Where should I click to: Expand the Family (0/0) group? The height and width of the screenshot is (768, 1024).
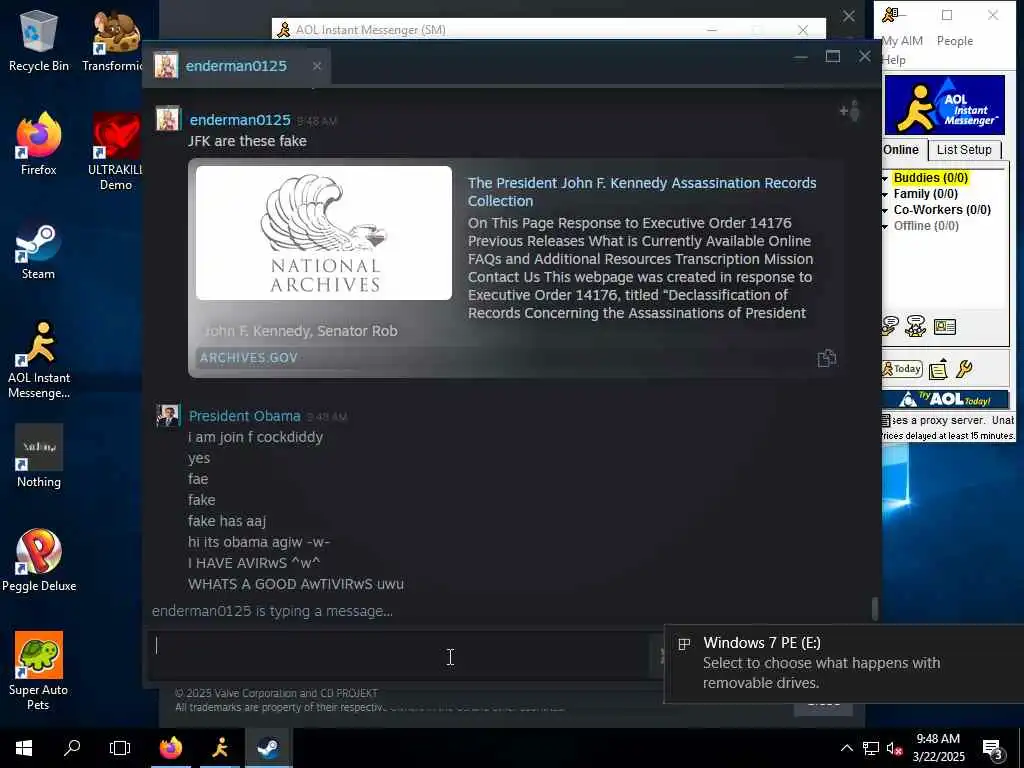(x=885, y=195)
